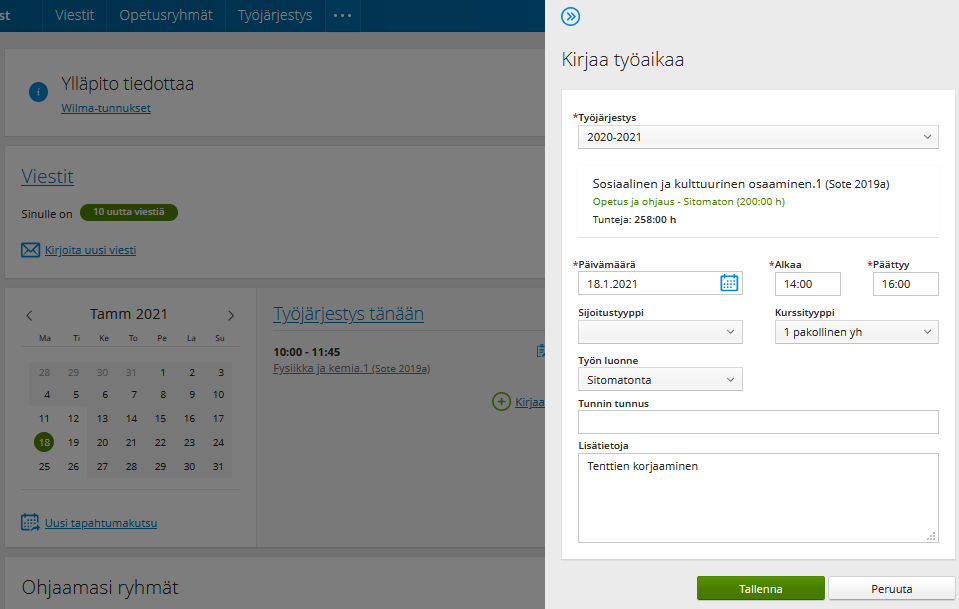The width and height of the screenshot is (959, 609).
Task: Click the calendar icon for Uusi tapahtumakutsu
Action: [x=31, y=522]
